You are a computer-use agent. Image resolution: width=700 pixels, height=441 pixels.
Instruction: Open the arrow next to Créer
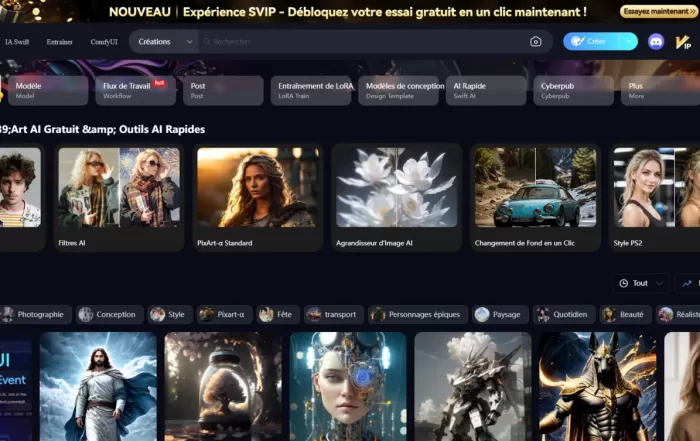point(628,42)
